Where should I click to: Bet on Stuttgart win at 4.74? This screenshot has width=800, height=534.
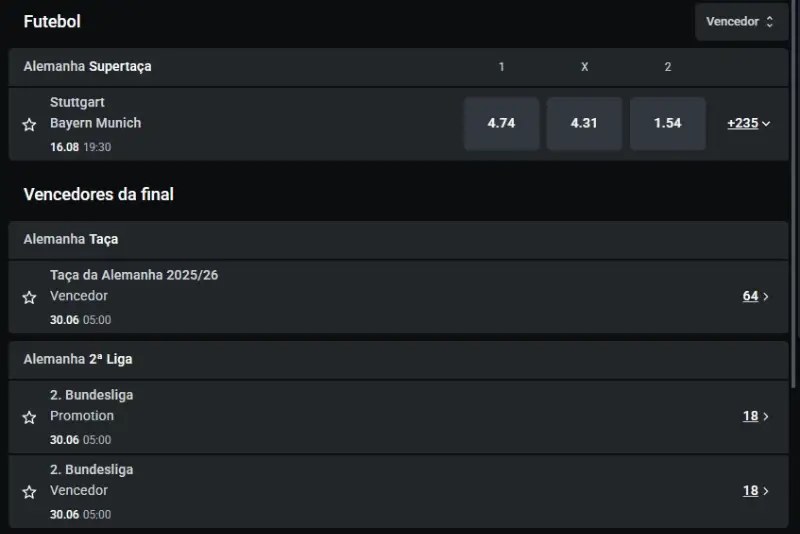pyautogui.click(x=502, y=123)
